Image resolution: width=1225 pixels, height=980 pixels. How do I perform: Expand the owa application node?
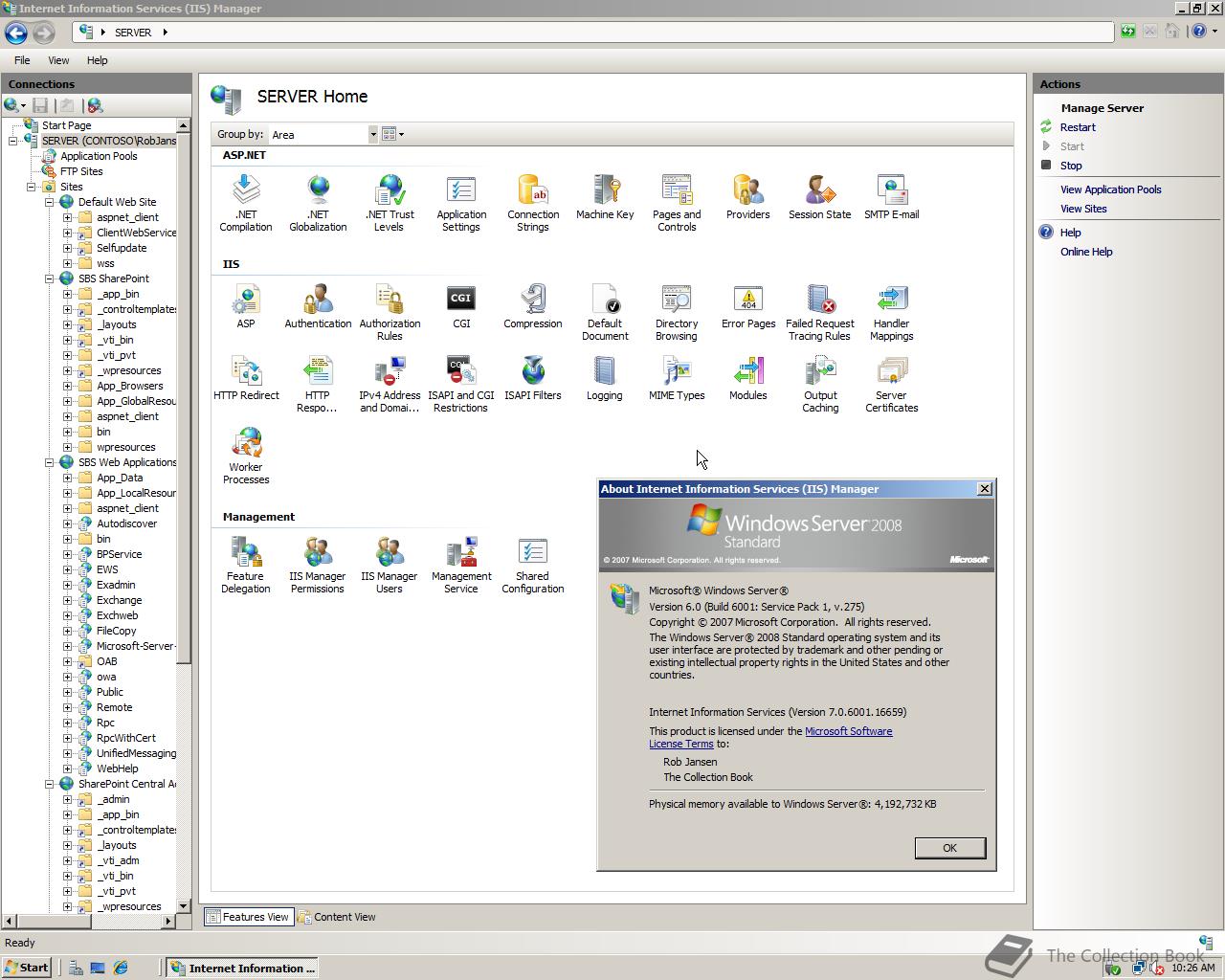click(x=67, y=677)
